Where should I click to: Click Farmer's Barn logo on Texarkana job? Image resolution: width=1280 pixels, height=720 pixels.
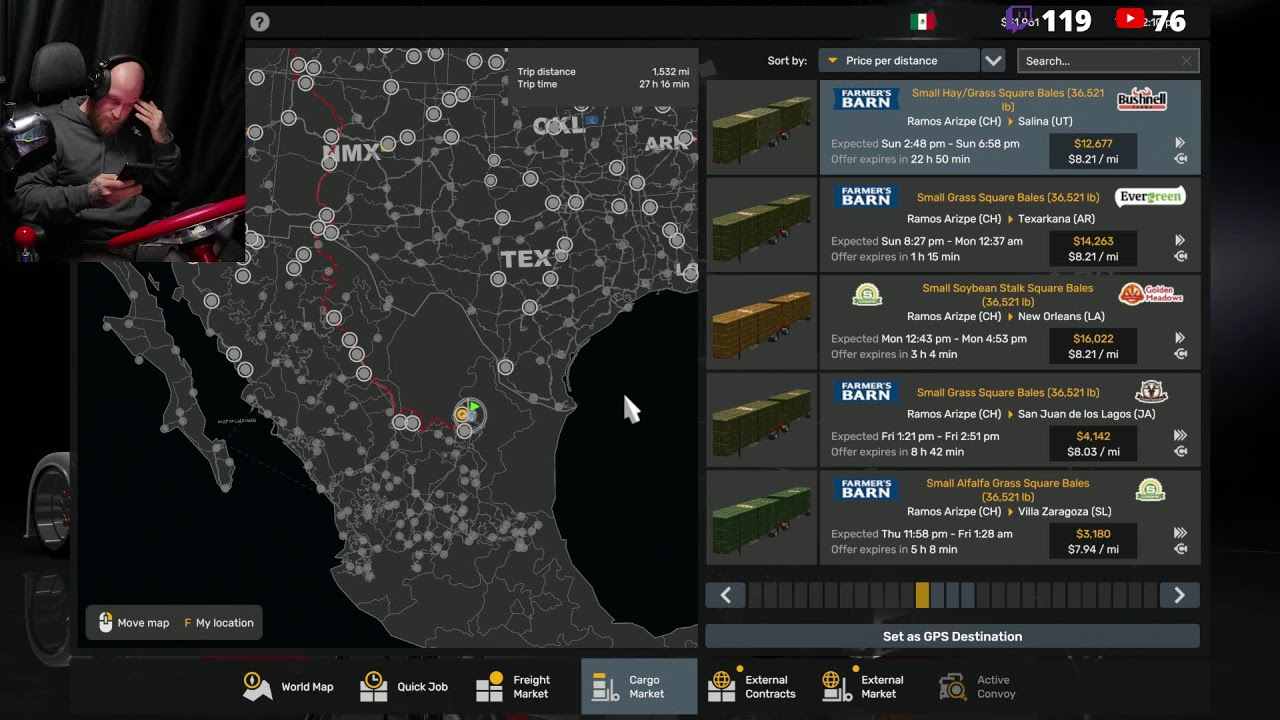866,197
